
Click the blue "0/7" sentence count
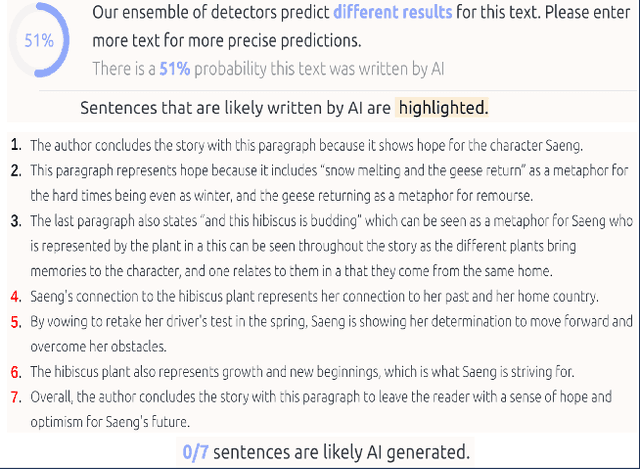194,451
